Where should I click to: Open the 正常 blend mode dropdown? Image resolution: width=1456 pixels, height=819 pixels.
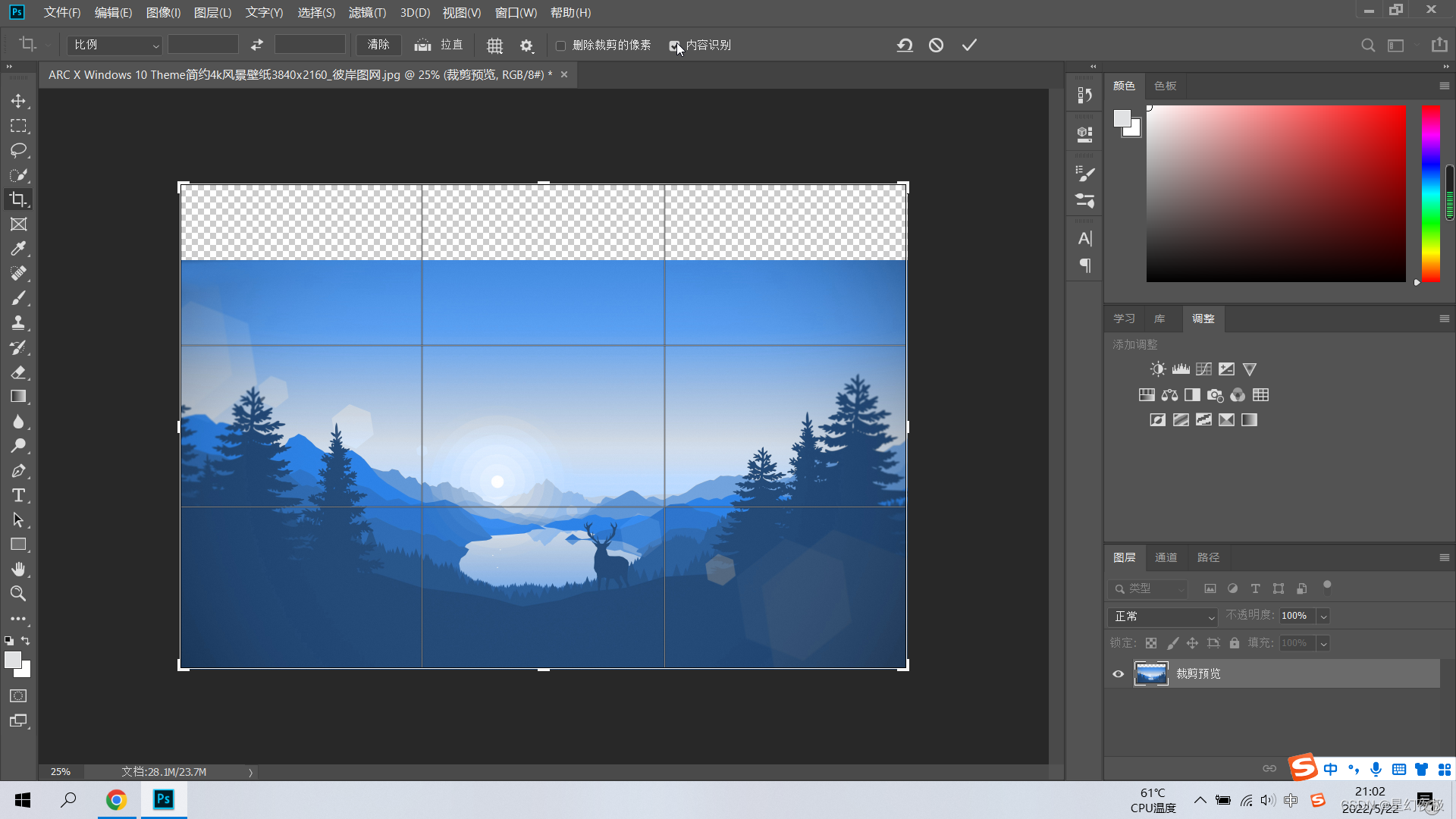pyautogui.click(x=1163, y=617)
